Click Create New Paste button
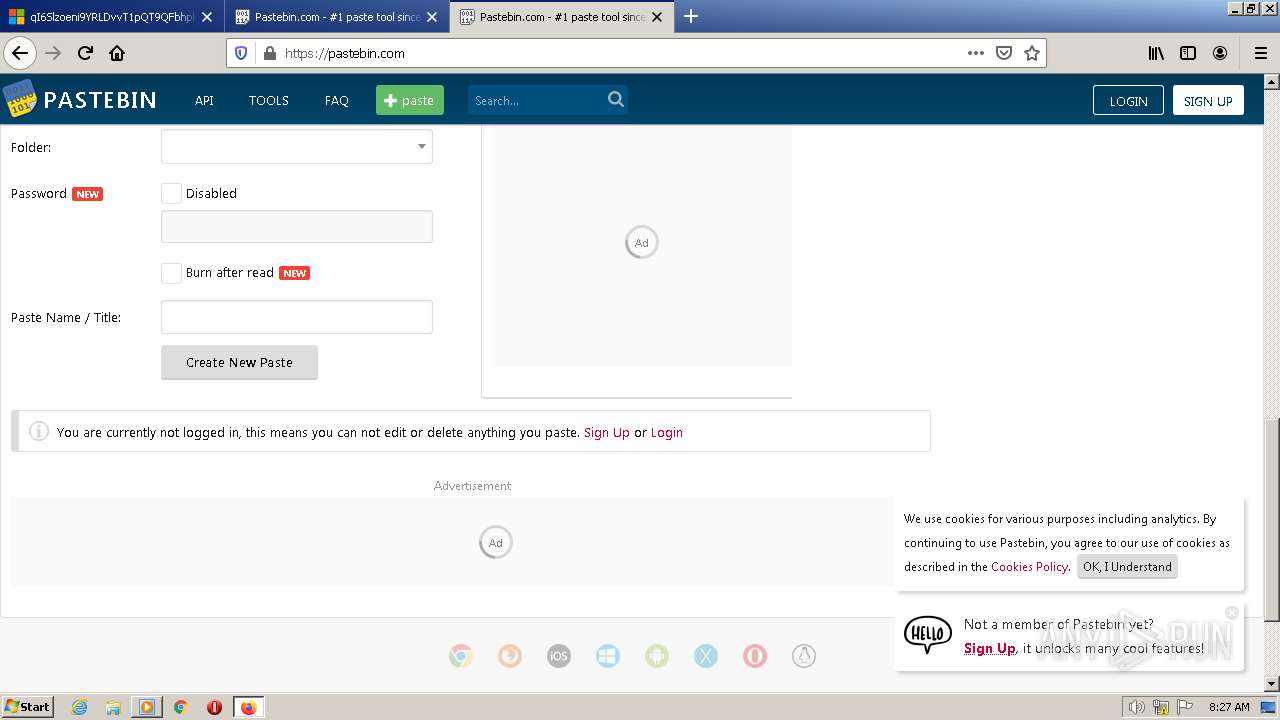This screenshot has height=720, width=1280. [x=239, y=362]
